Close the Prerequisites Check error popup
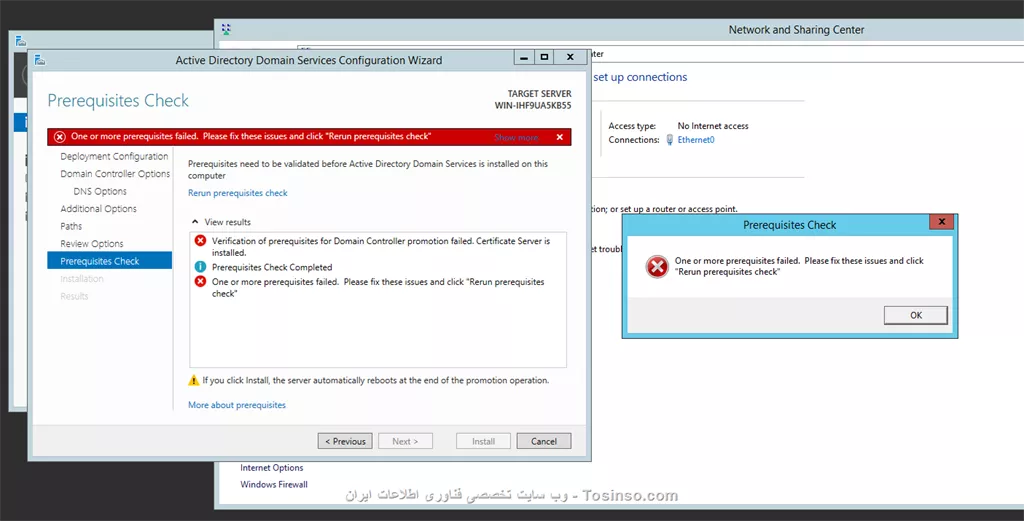This screenshot has height=521, width=1024. [942, 222]
